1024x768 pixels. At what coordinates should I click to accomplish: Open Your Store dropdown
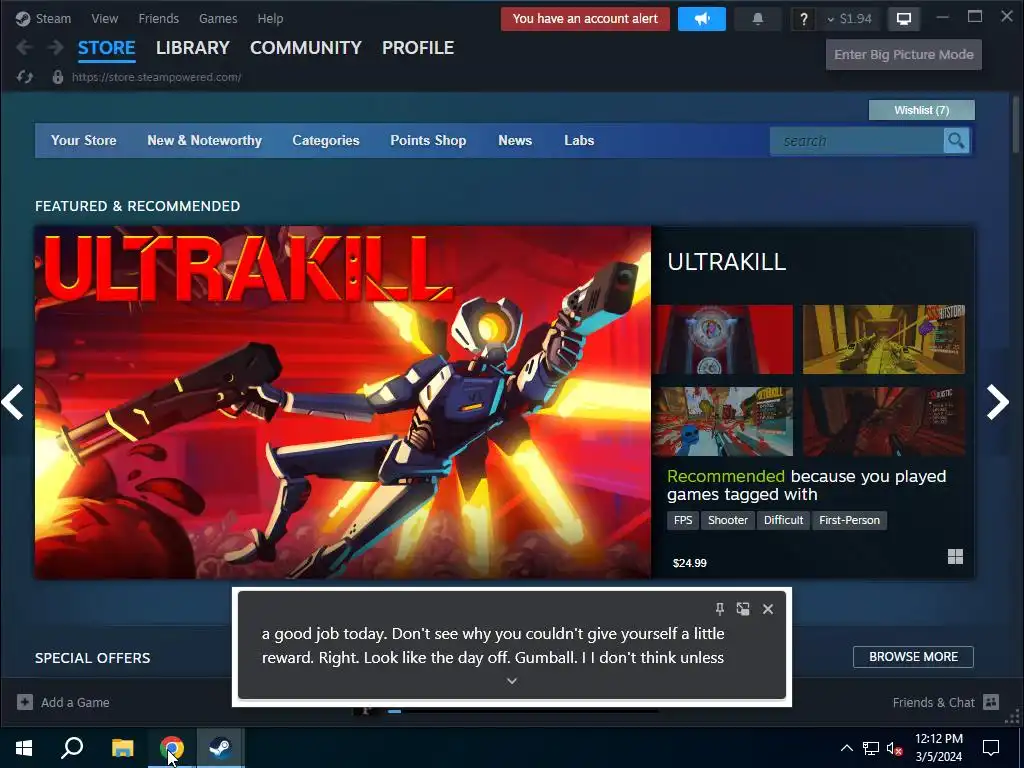coord(84,140)
